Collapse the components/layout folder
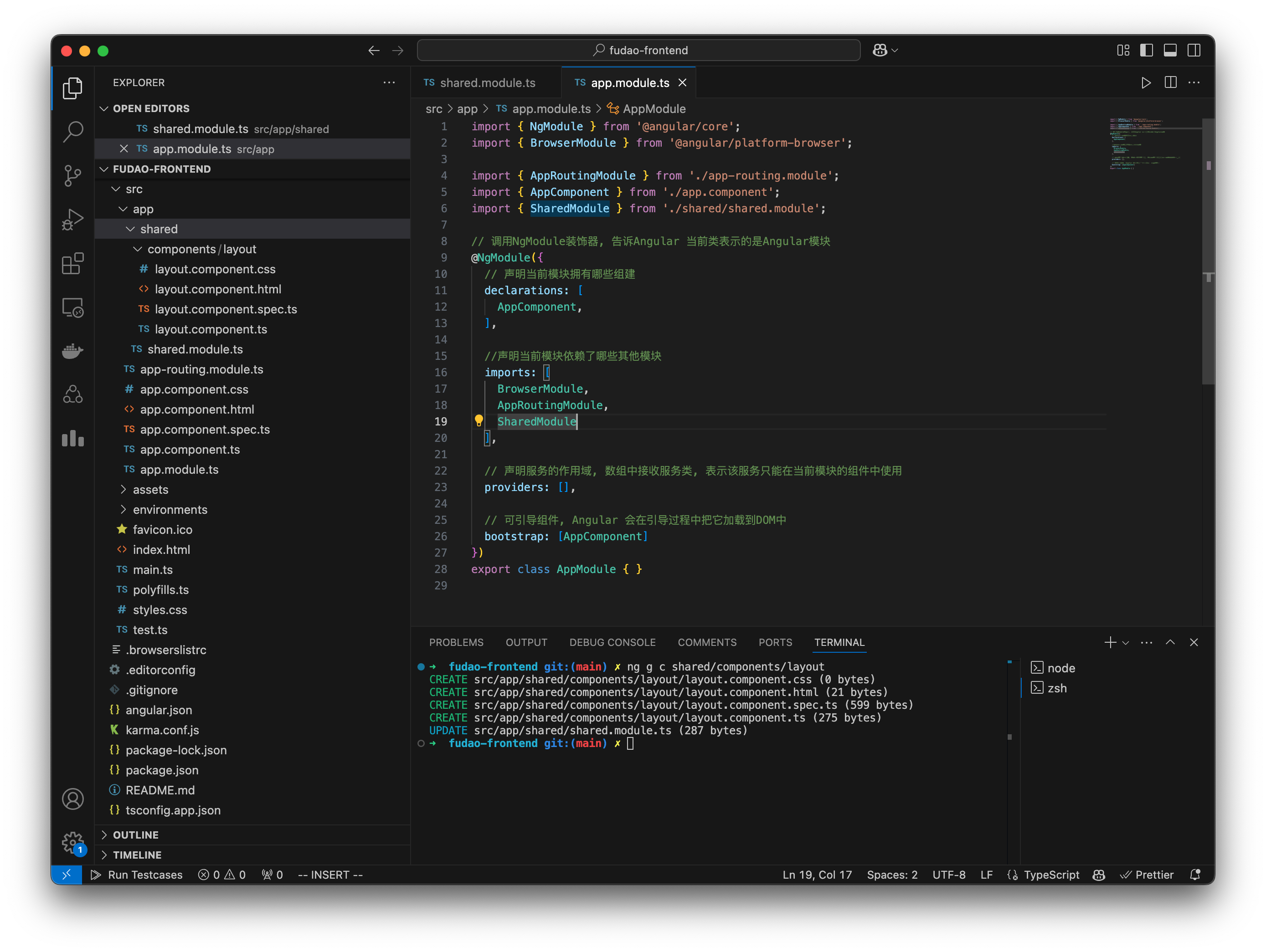This screenshot has width=1266, height=952. (252, 249)
